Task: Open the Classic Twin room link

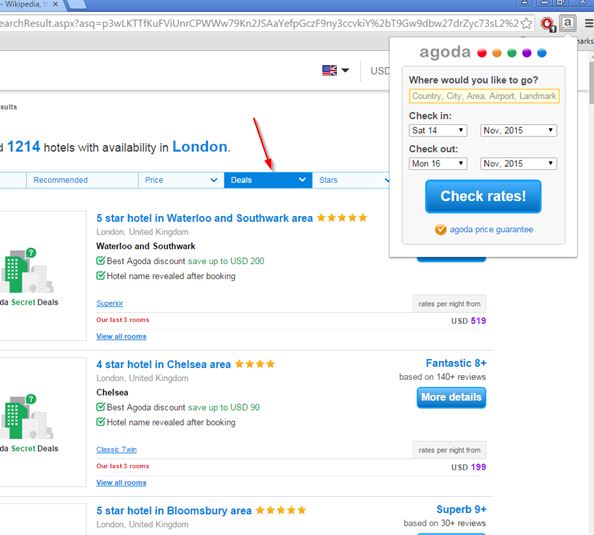Action: [116, 450]
